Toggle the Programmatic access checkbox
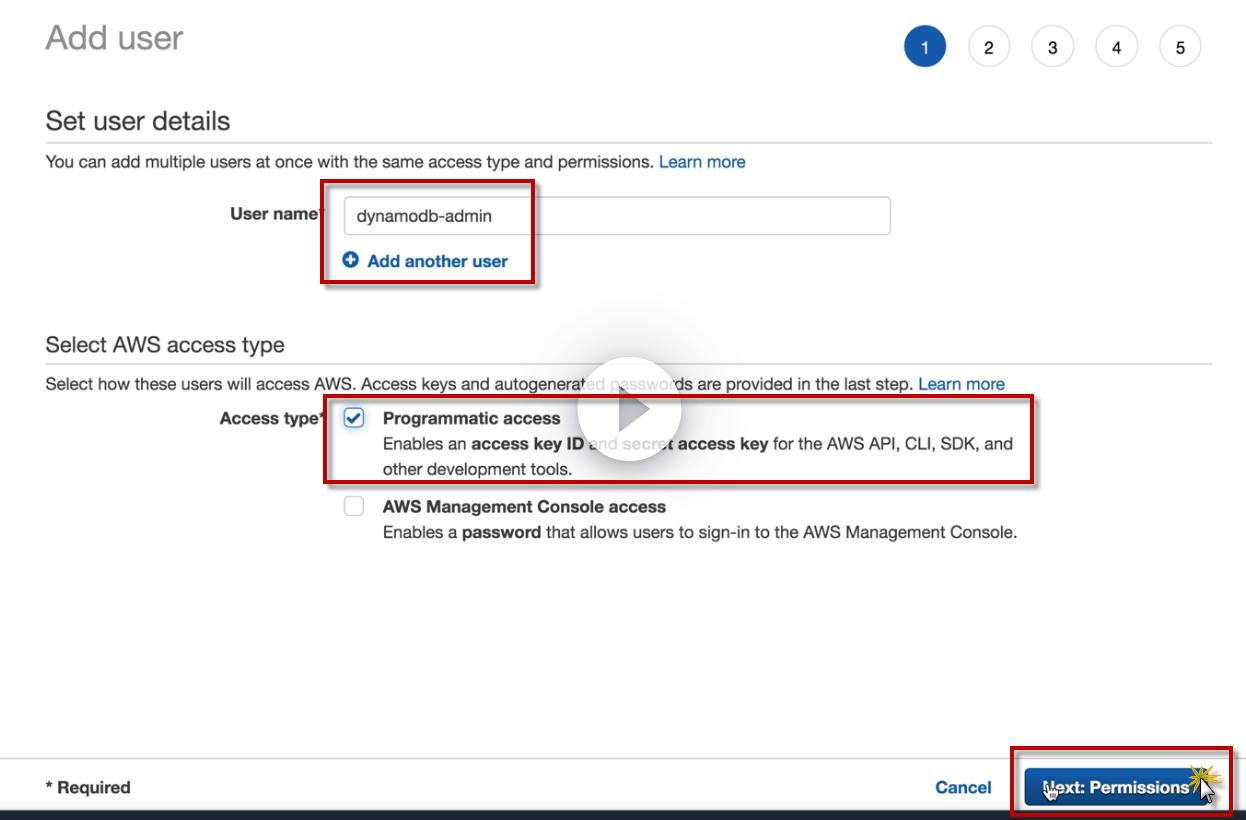Viewport: 1246px width, 820px height. [354, 418]
